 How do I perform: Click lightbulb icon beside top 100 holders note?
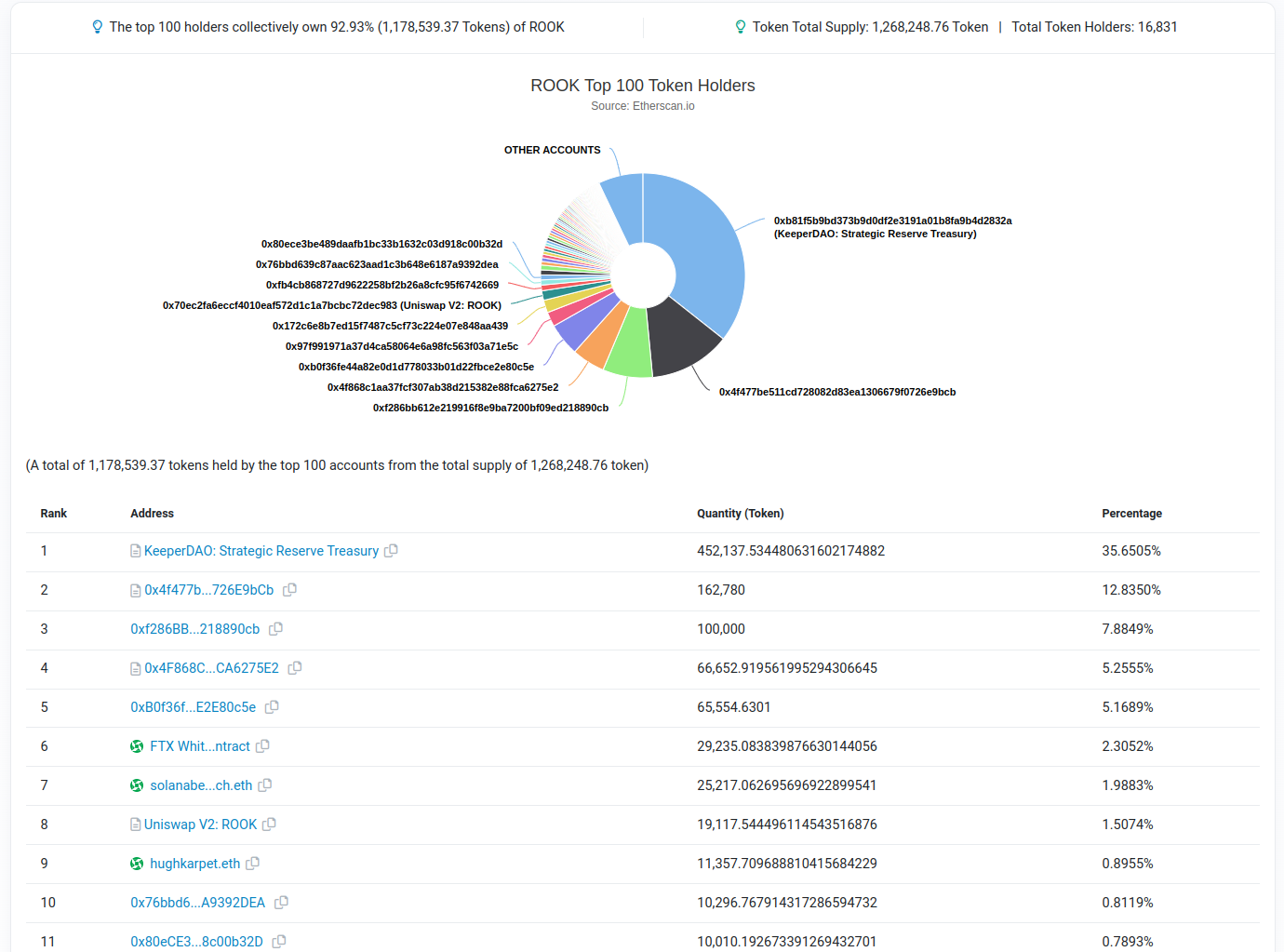pyautogui.click(x=98, y=27)
